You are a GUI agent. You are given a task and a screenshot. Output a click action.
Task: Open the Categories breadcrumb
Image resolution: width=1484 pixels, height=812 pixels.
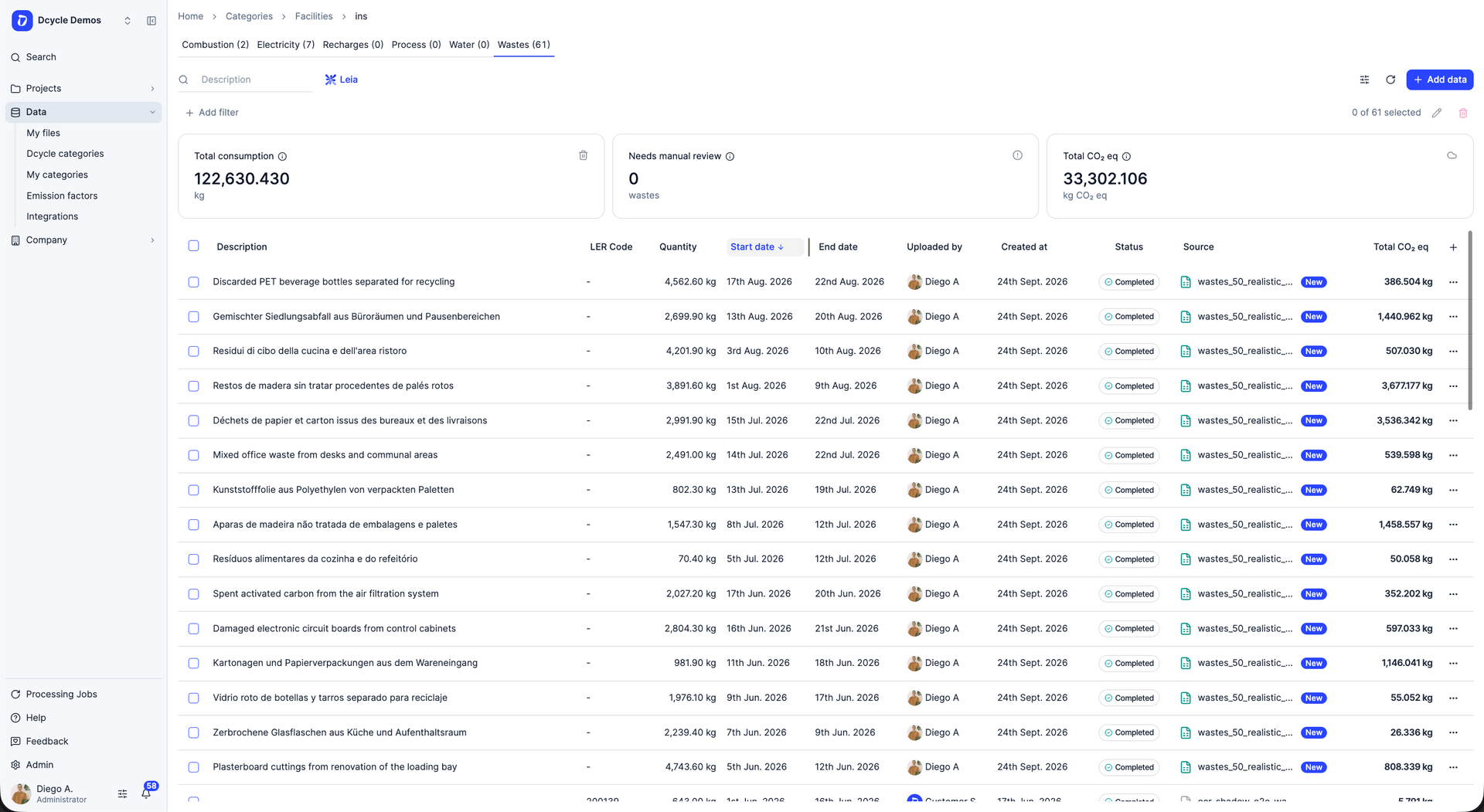[249, 16]
